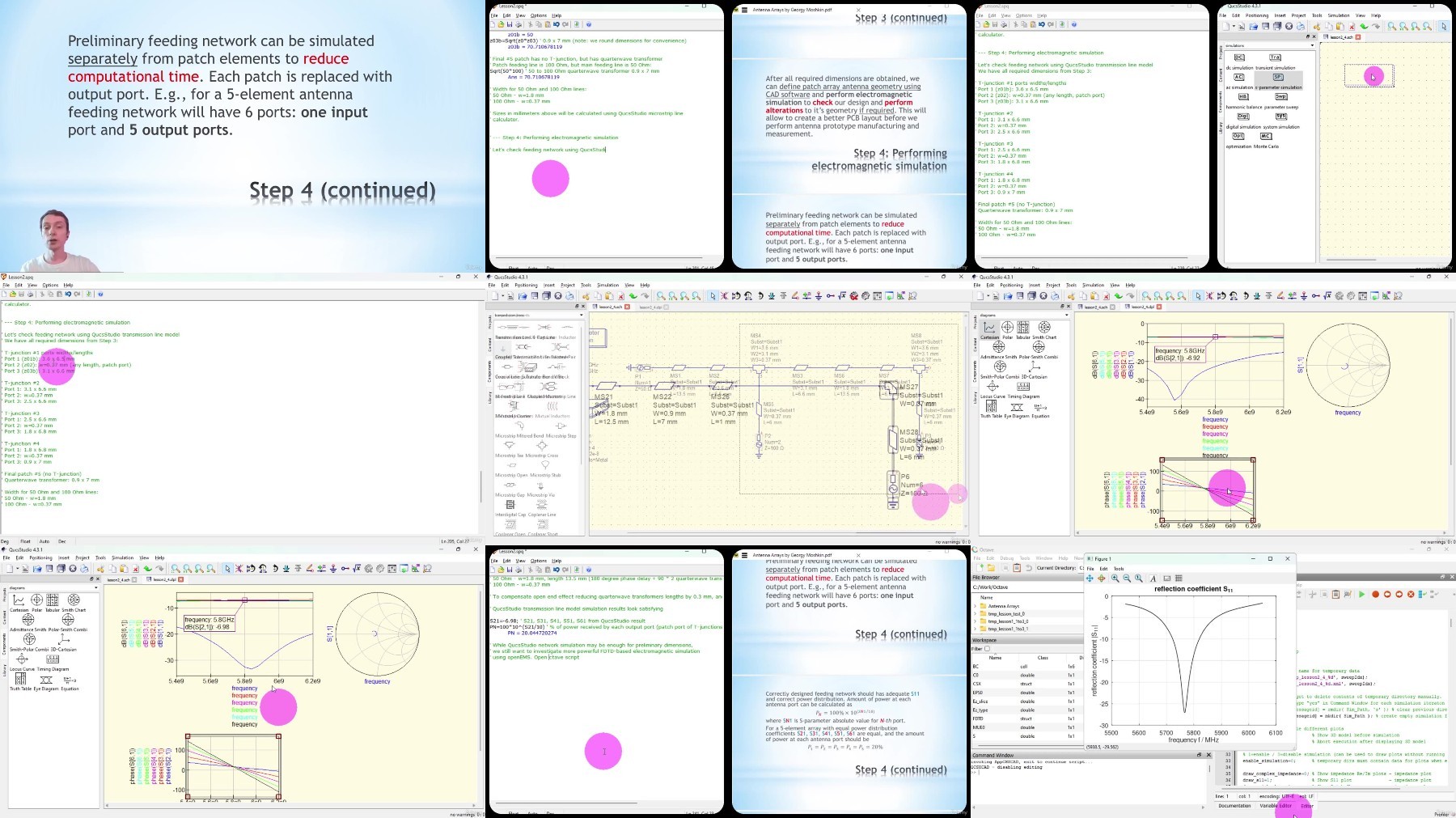Click green undo arrow in microstrip schematic window
Viewport: 1456px width, 818px height.
[633, 296]
